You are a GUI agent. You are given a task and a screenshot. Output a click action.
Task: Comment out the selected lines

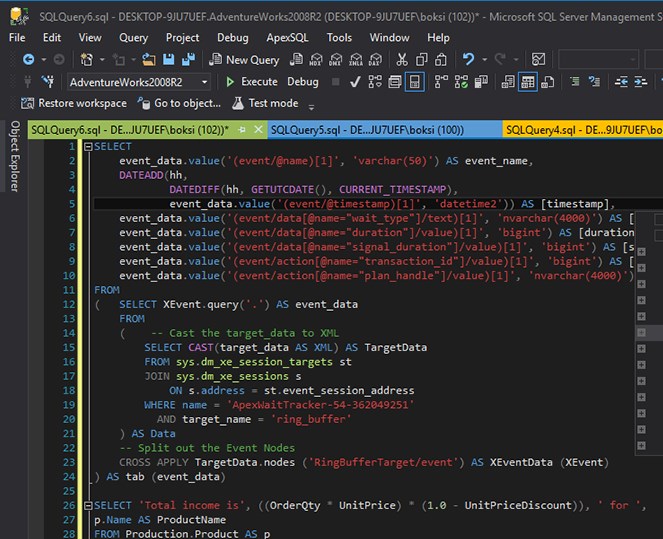pyautogui.click(x=575, y=82)
